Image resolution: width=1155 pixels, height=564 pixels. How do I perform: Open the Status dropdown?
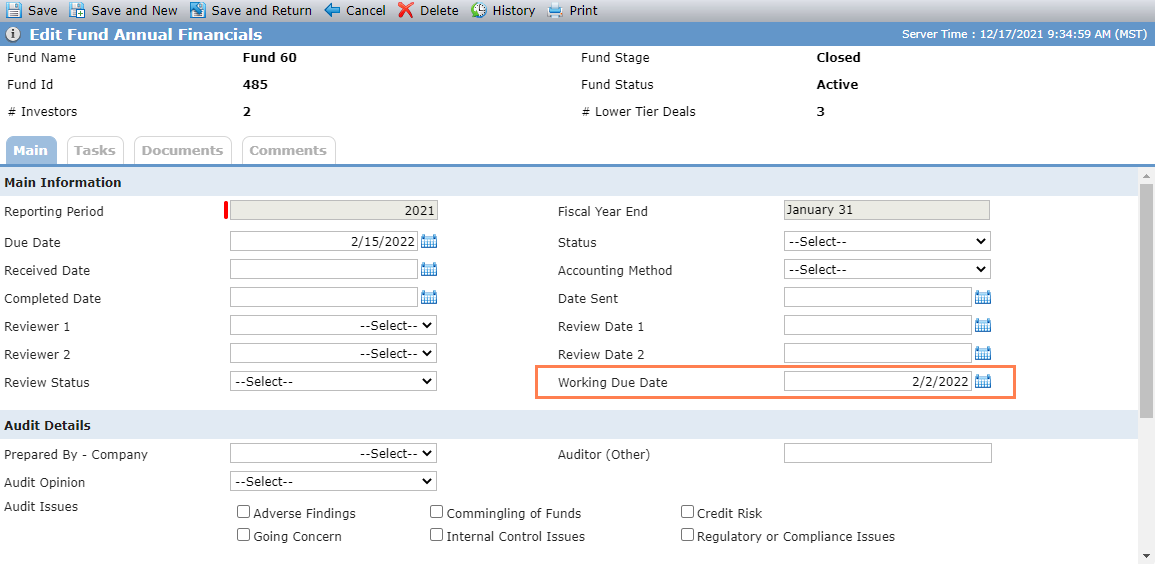point(887,241)
